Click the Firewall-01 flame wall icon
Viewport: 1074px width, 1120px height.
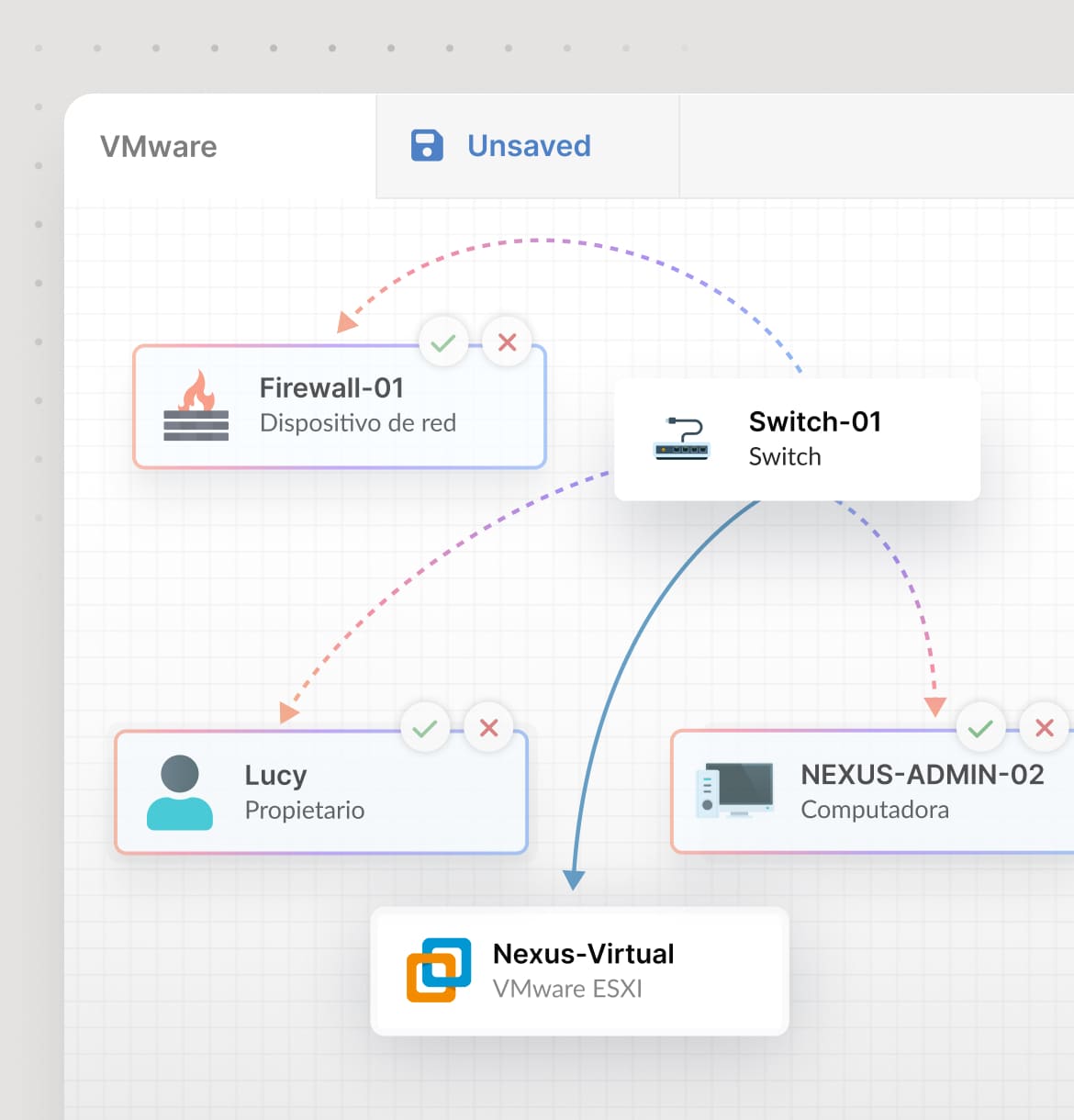pyautogui.click(x=196, y=406)
